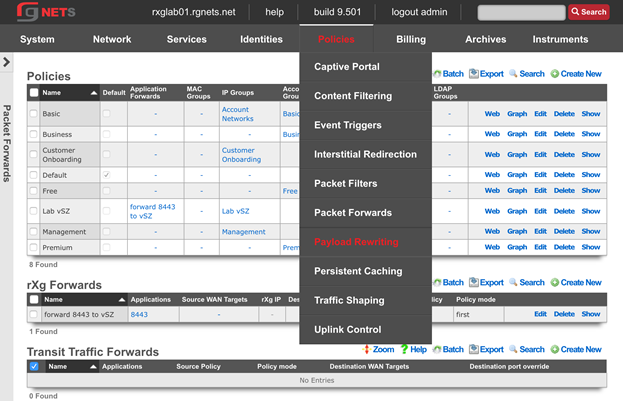This screenshot has width=623, height=401.
Task: Click Create New in rXg Forwards section
Action: [x=576, y=283]
